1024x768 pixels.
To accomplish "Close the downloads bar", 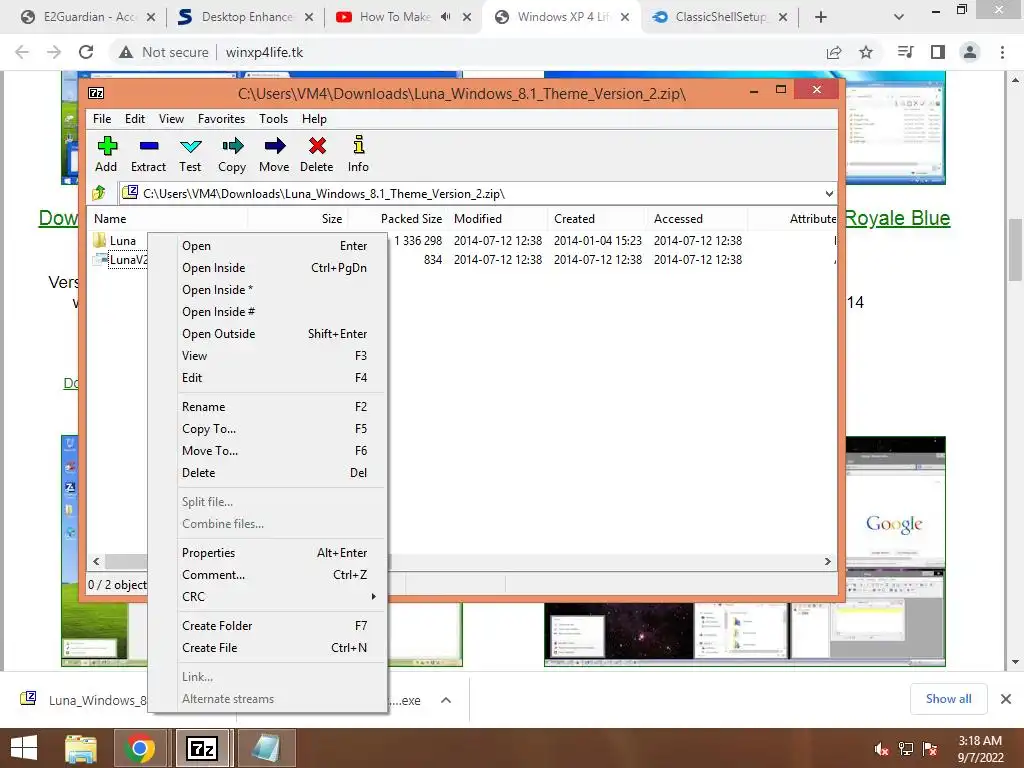I will pos(1006,699).
